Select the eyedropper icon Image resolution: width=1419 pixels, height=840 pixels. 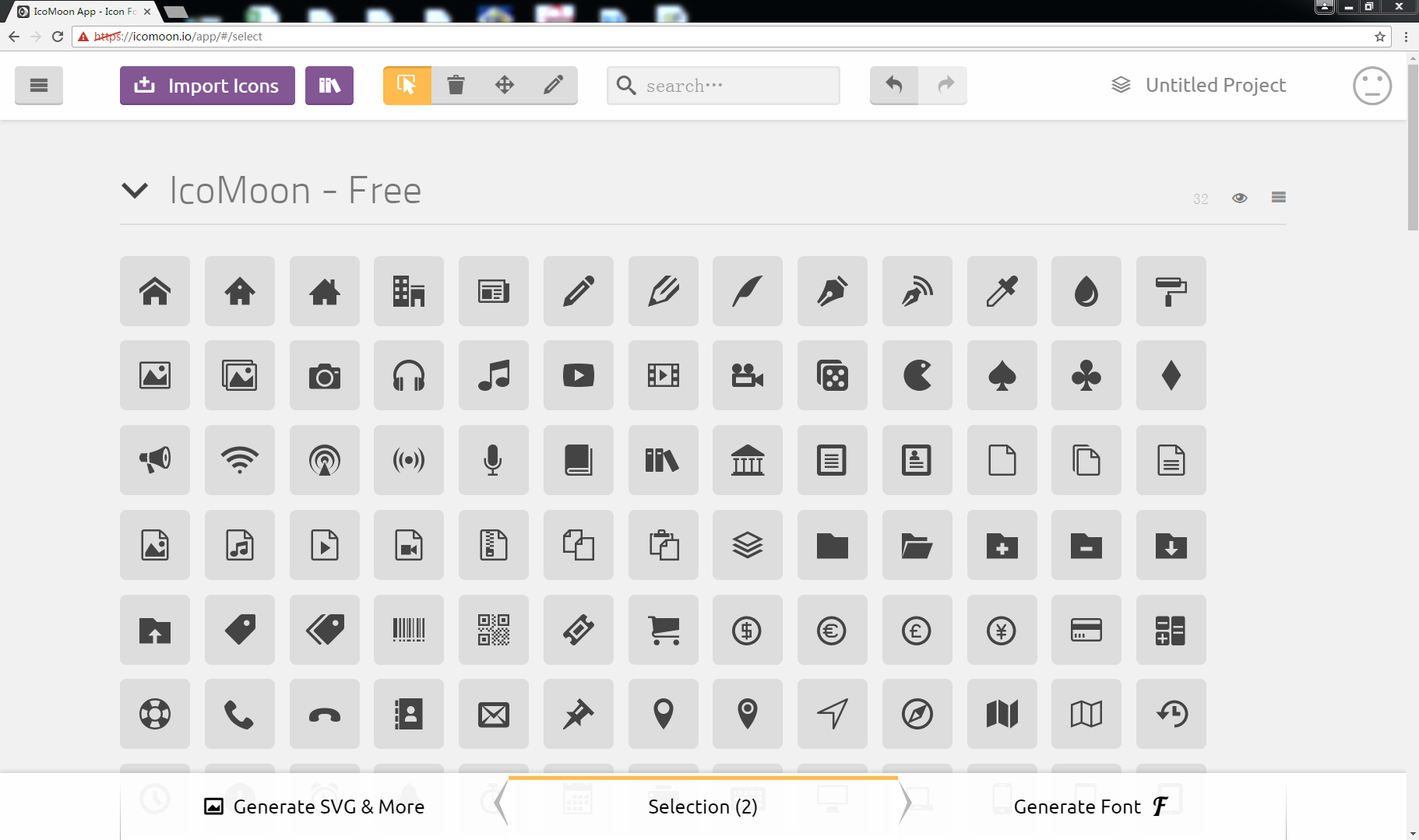[x=1002, y=291]
